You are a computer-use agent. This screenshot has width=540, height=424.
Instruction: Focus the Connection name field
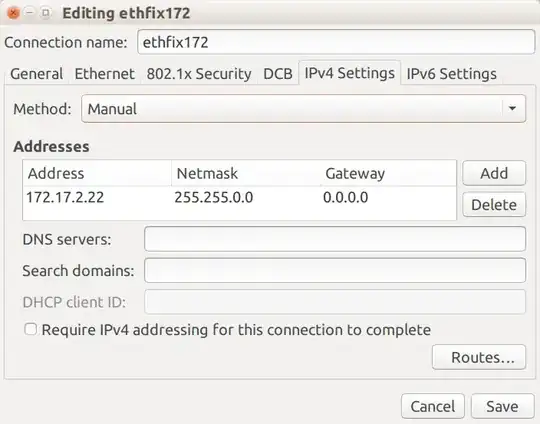point(336,42)
